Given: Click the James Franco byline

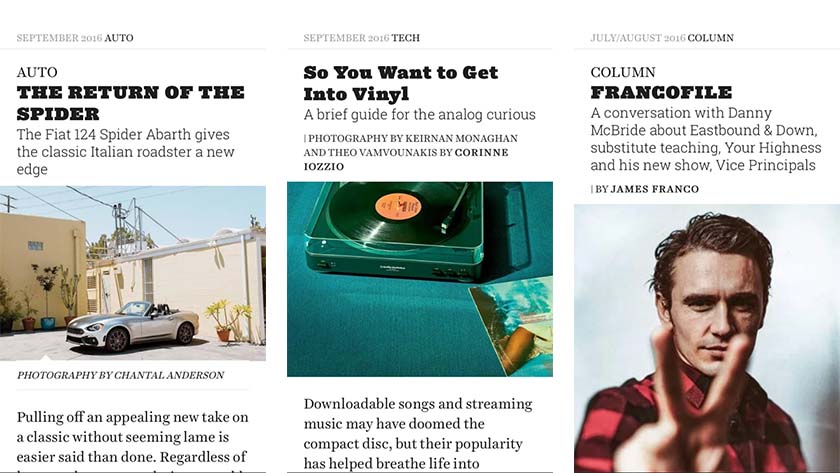Looking at the screenshot, I should (x=655, y=189).
